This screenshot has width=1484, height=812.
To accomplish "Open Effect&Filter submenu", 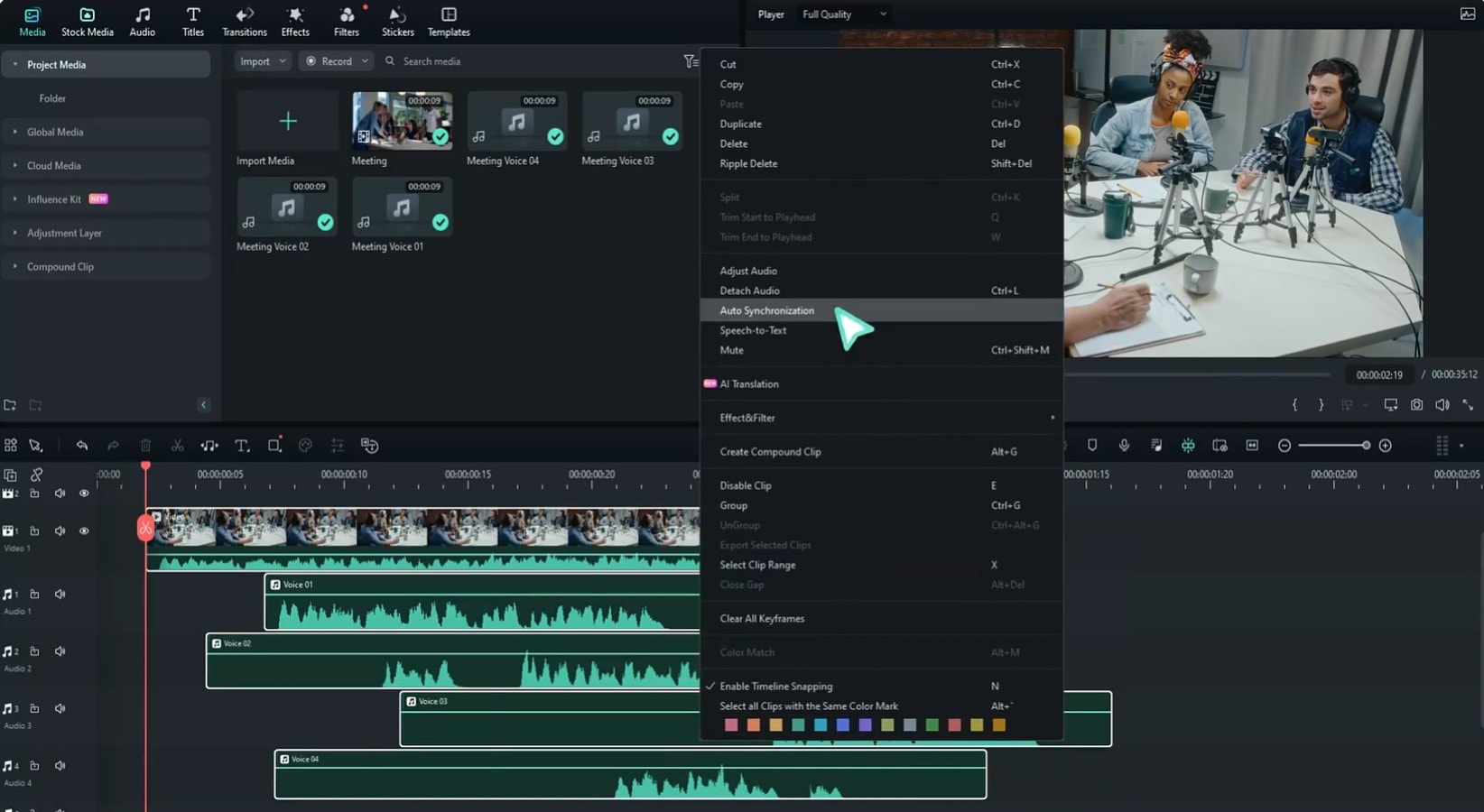I will (882, 418).
